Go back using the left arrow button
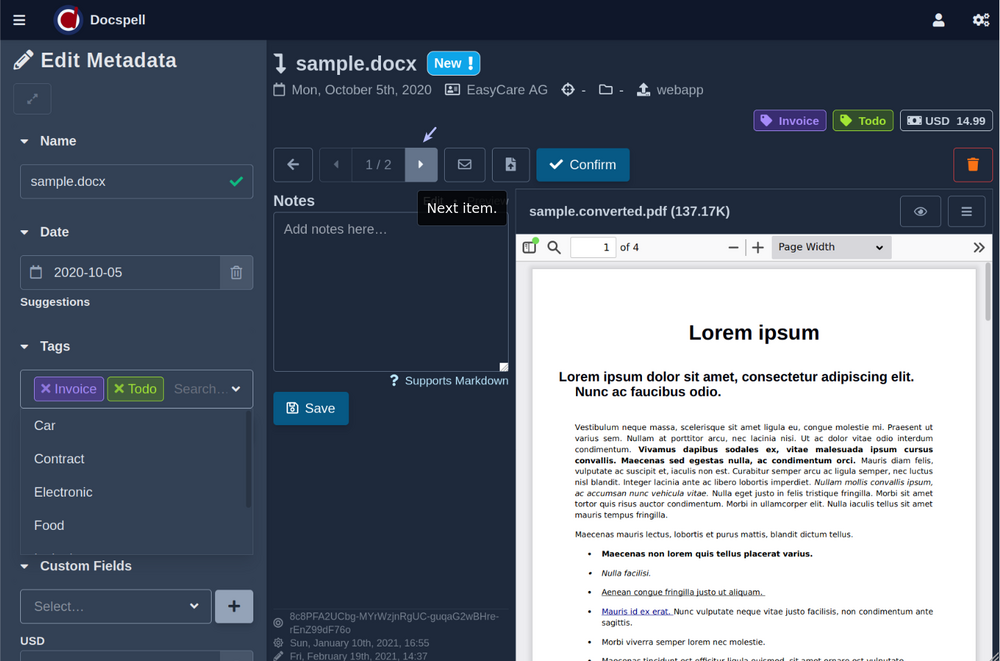Viewport: 1000px width, 661px height. (x=293, y=165)
